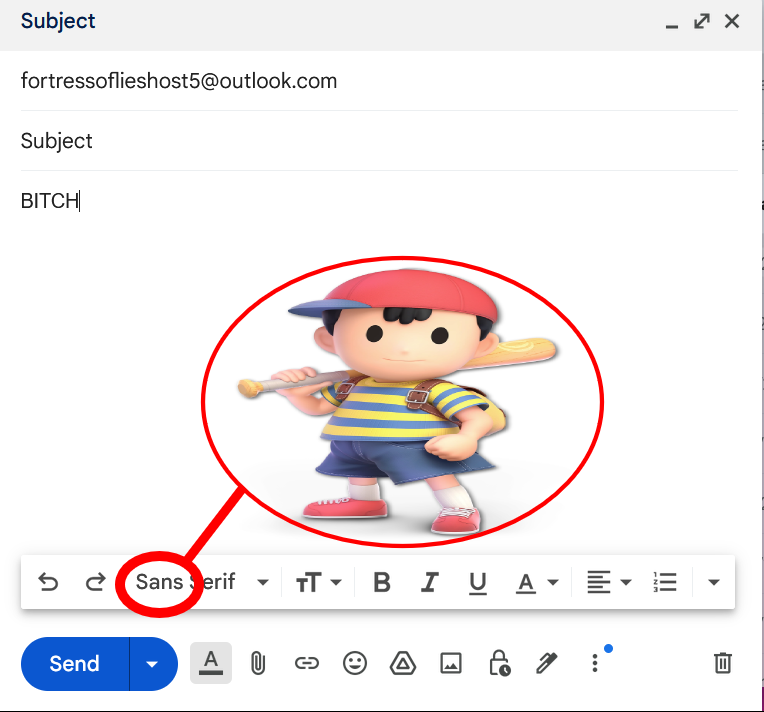The width and height of the screenshot is (764, 712).
Task: Toggle confidential mode lock icon
Action: pos(499,663)
